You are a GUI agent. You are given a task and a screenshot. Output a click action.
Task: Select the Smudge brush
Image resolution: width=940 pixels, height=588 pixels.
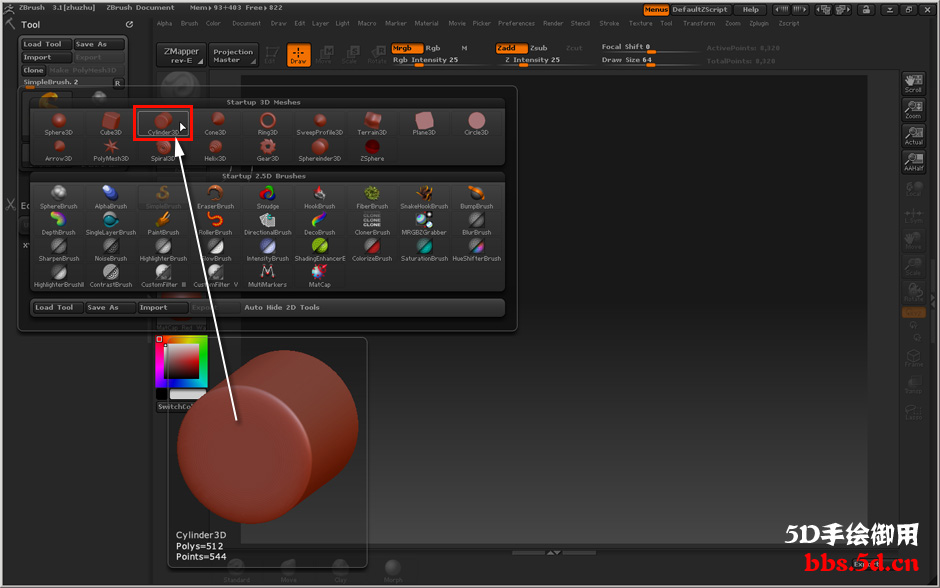point(267,197)
